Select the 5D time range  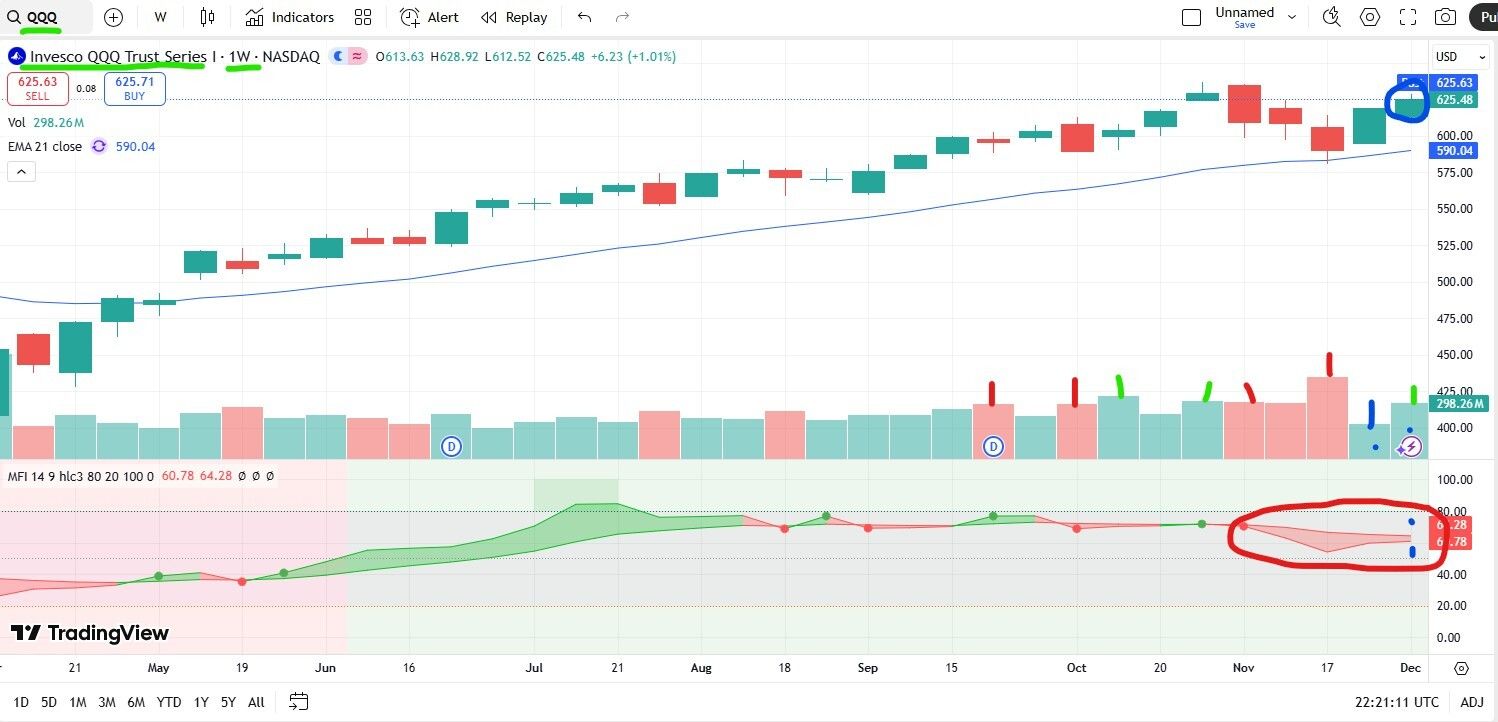tap(49, 702)
